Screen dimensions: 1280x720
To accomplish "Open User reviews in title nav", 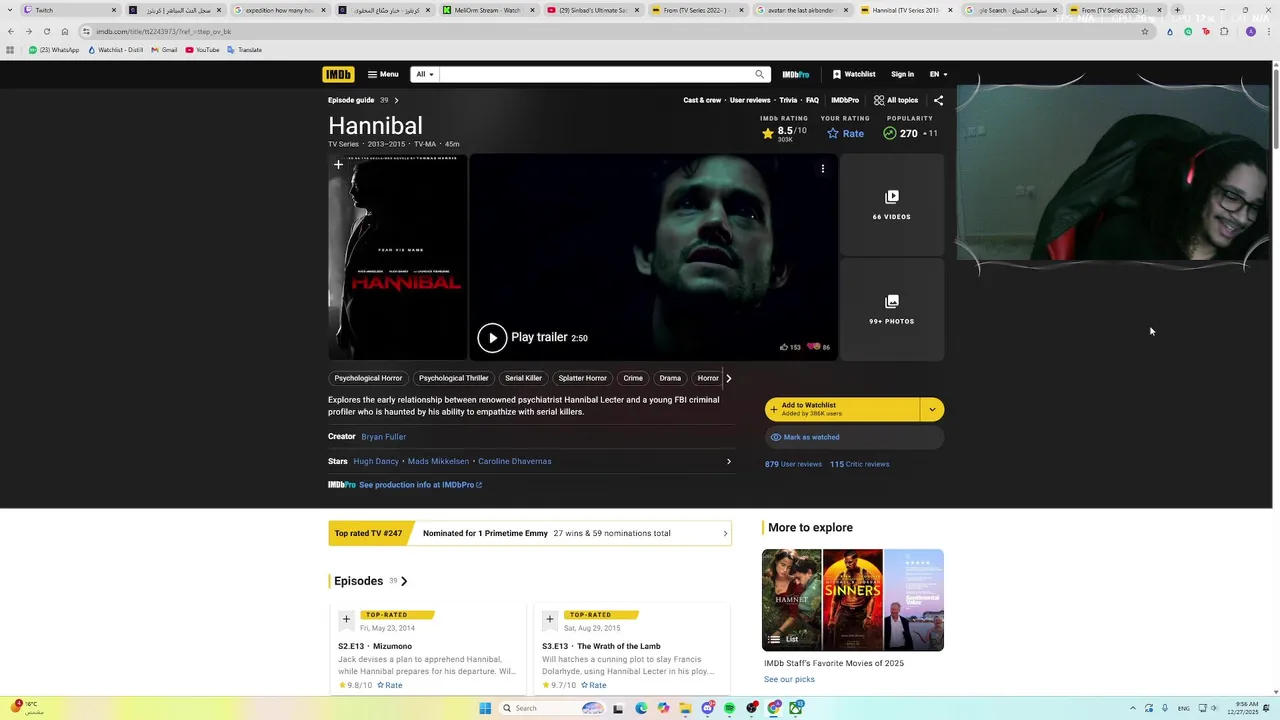I will click(750, 100).
